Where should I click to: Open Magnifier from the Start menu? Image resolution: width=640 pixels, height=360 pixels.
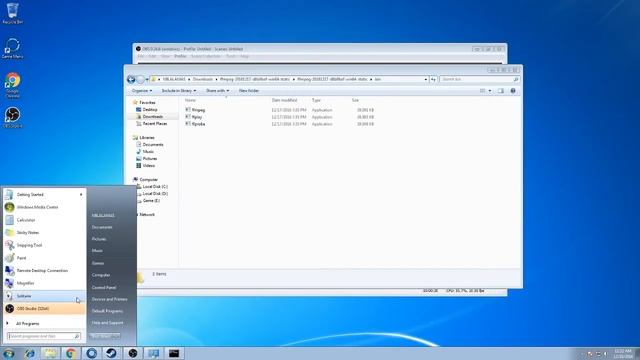tap(44, 283)
